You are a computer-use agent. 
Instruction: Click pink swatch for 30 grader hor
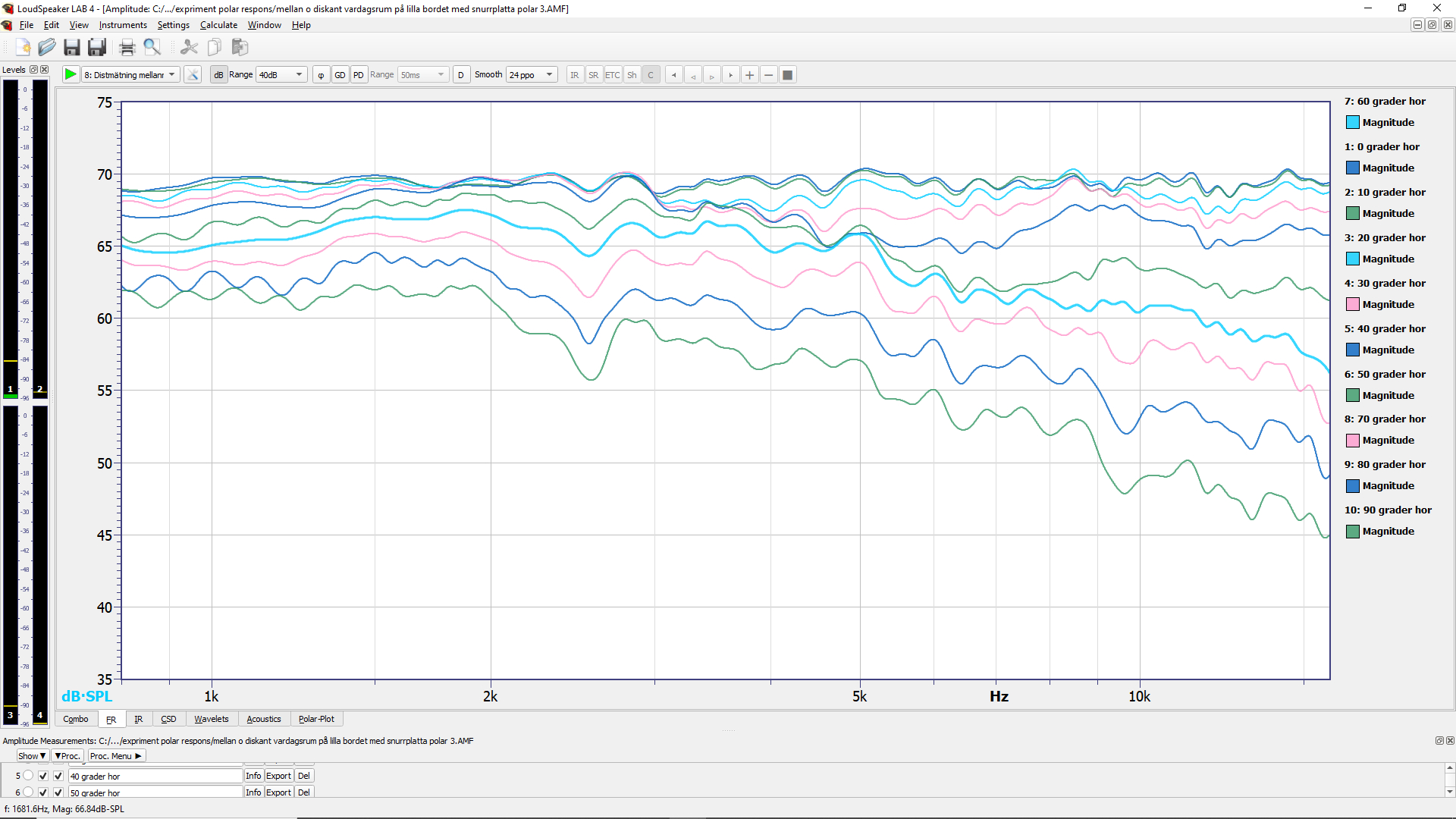[x=1352, y=304]
